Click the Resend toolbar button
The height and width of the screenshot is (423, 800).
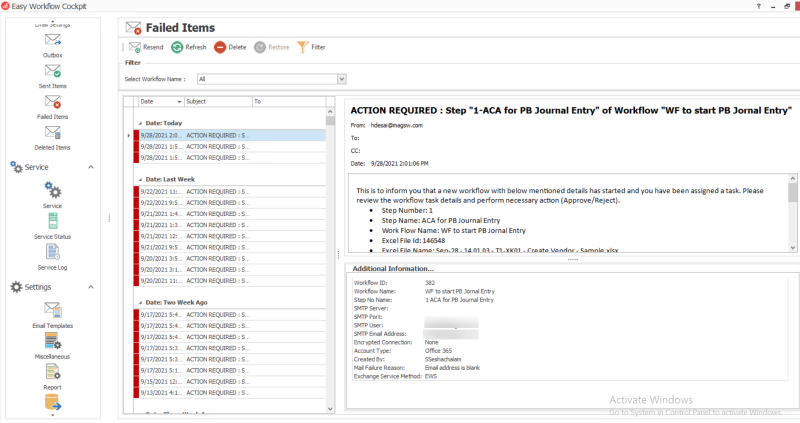[x=146, y=47]
